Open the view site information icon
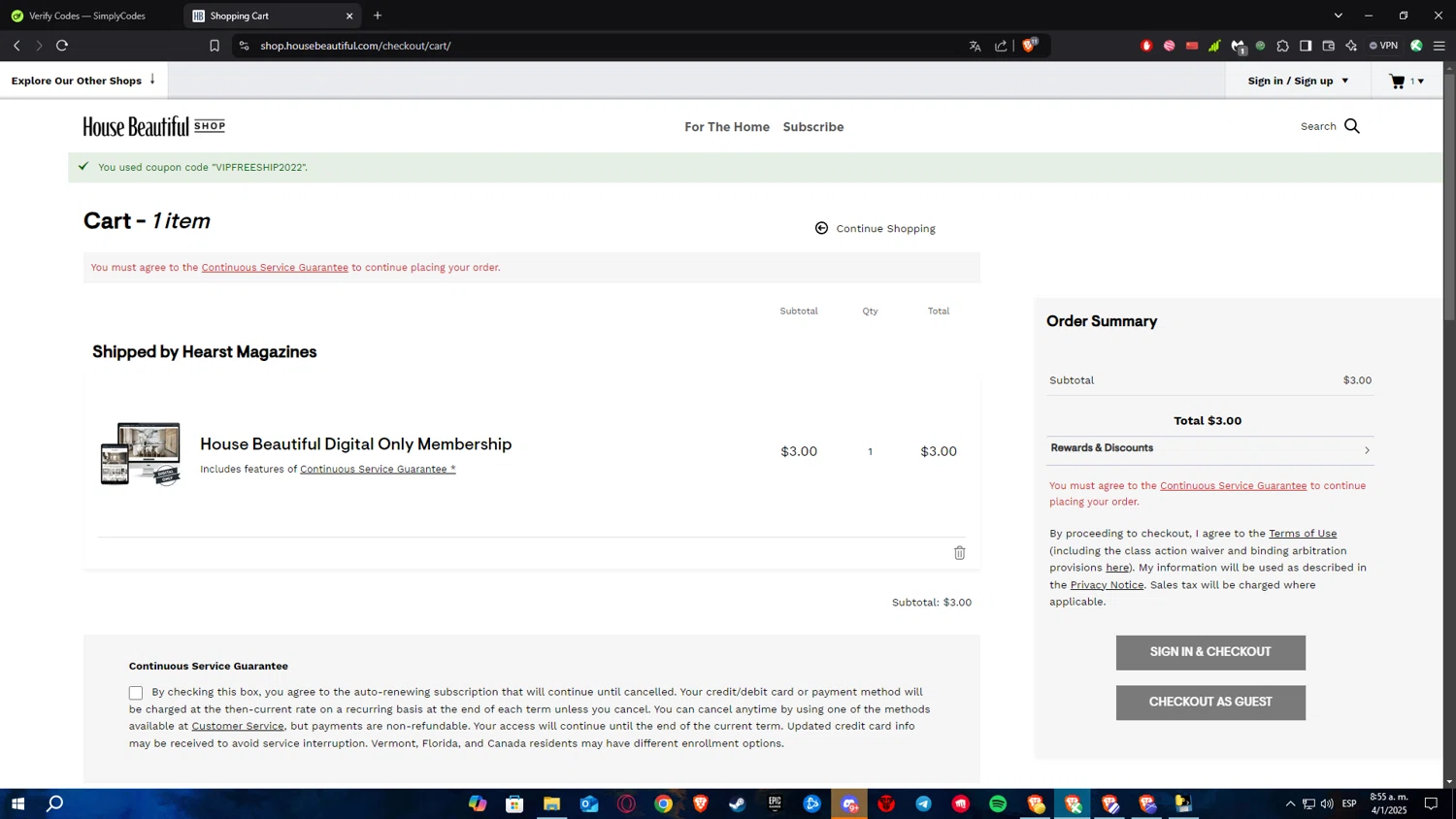1456x819 pixels. 244,46
